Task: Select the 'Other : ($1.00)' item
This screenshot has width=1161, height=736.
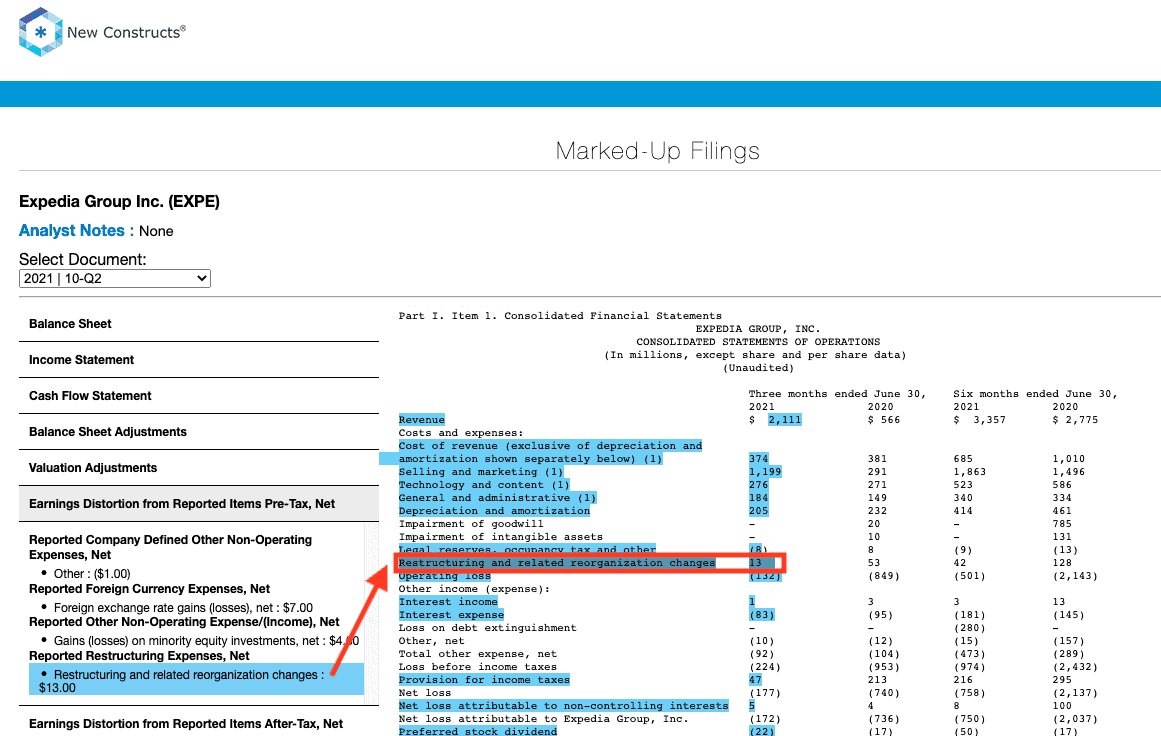Action: (x=92, y=574)
